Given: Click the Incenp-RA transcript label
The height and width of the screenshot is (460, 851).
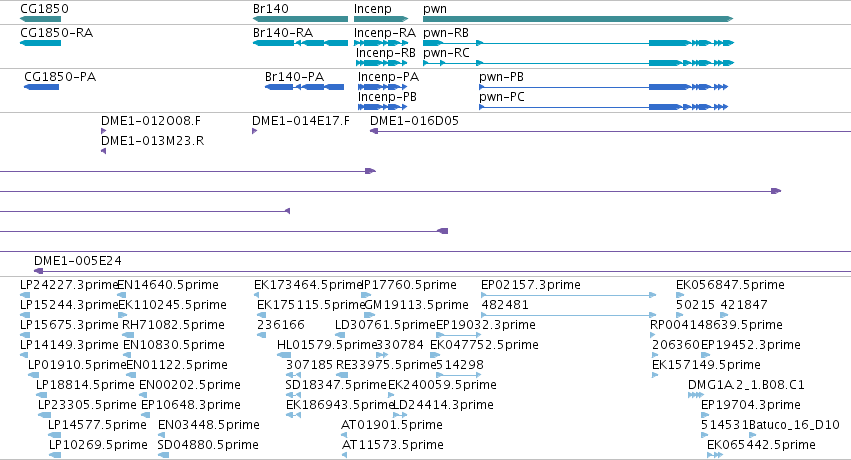Looking at the screenshot, I should click(x=385, y=33).
